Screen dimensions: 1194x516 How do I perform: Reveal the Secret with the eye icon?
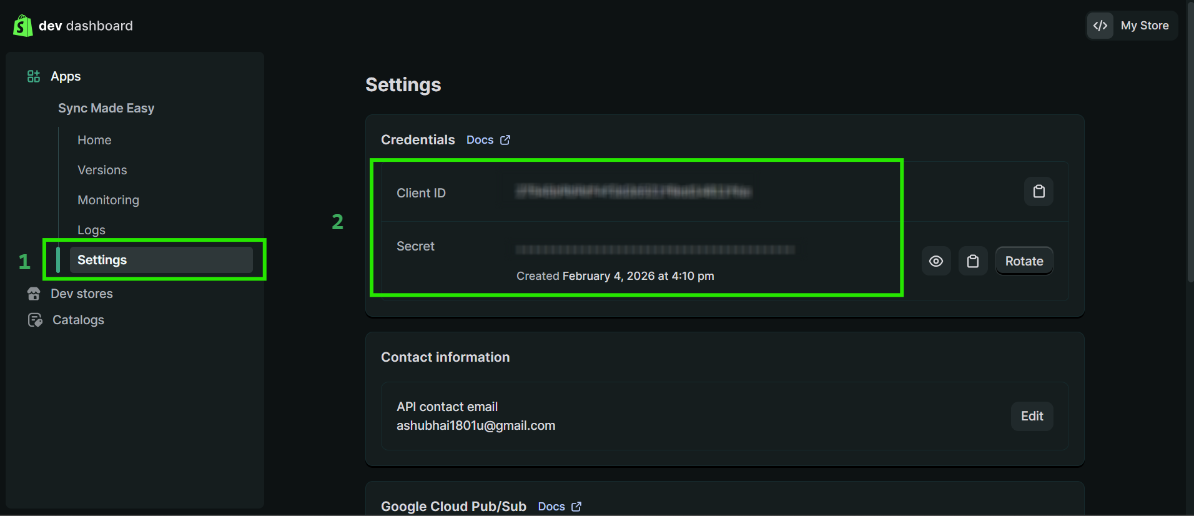point(936,261)
